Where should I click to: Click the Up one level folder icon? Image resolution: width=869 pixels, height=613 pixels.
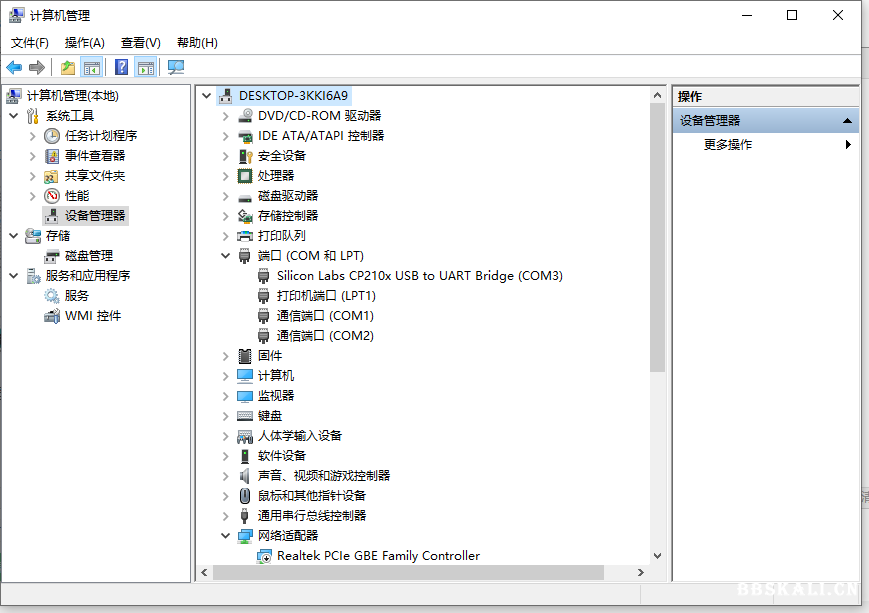[x=67, y=67]
